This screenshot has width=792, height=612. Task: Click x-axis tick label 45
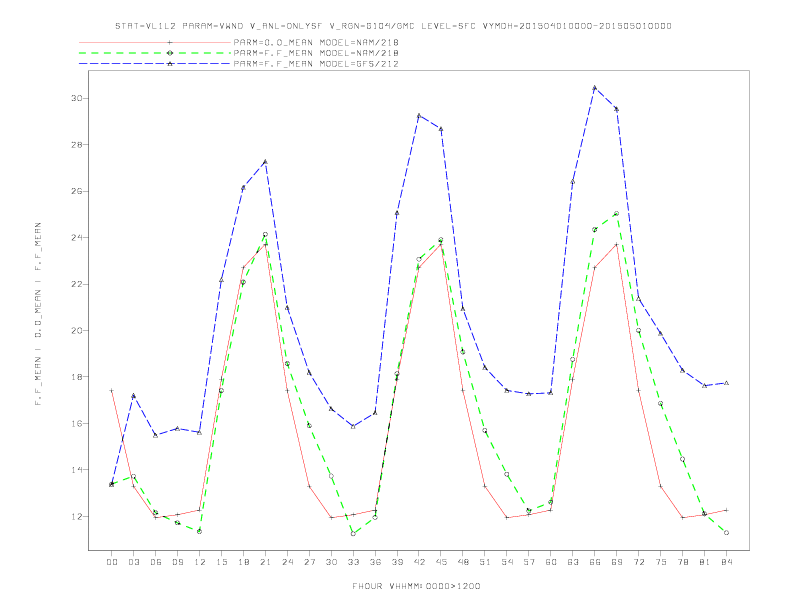click(x=441, y=562)
